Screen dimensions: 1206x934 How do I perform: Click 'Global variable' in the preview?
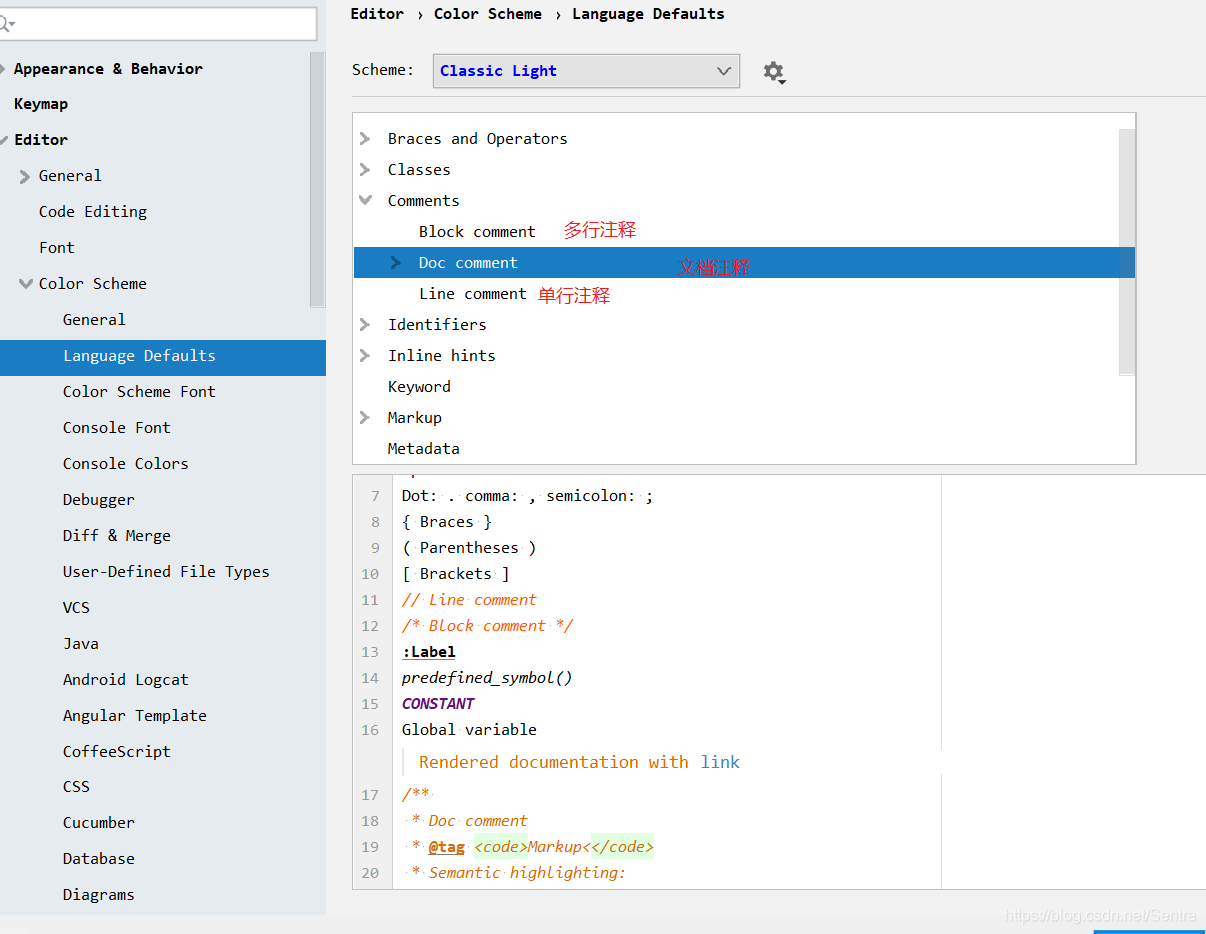469,730
